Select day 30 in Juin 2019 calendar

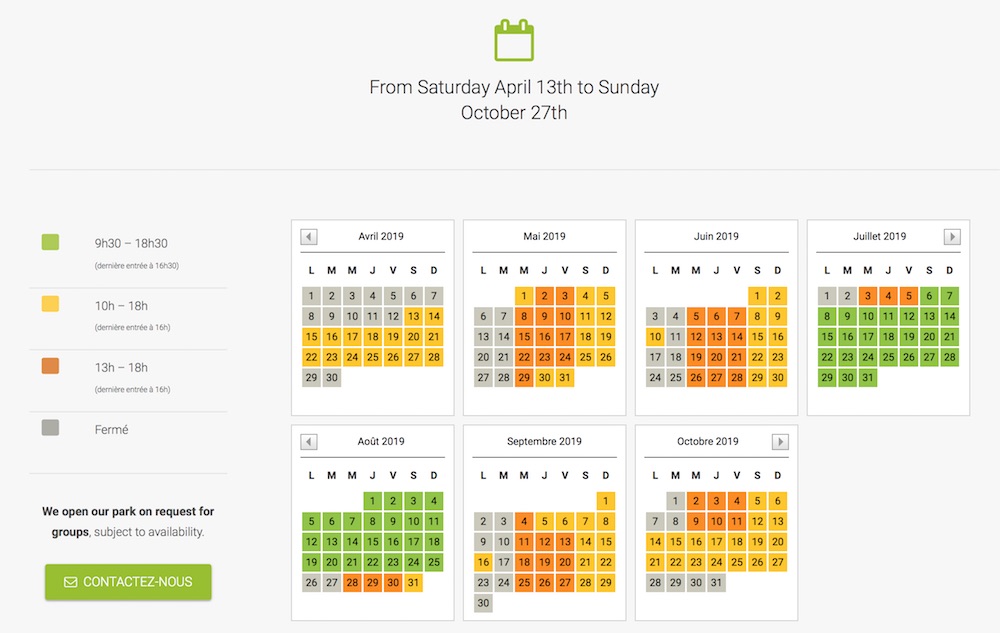pyautogui.click(x=777, y=378)
